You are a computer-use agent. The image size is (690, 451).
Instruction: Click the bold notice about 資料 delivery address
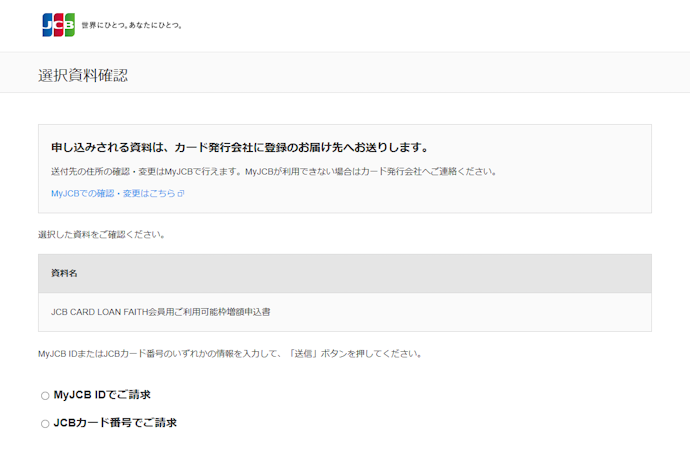tap(240, 147)
